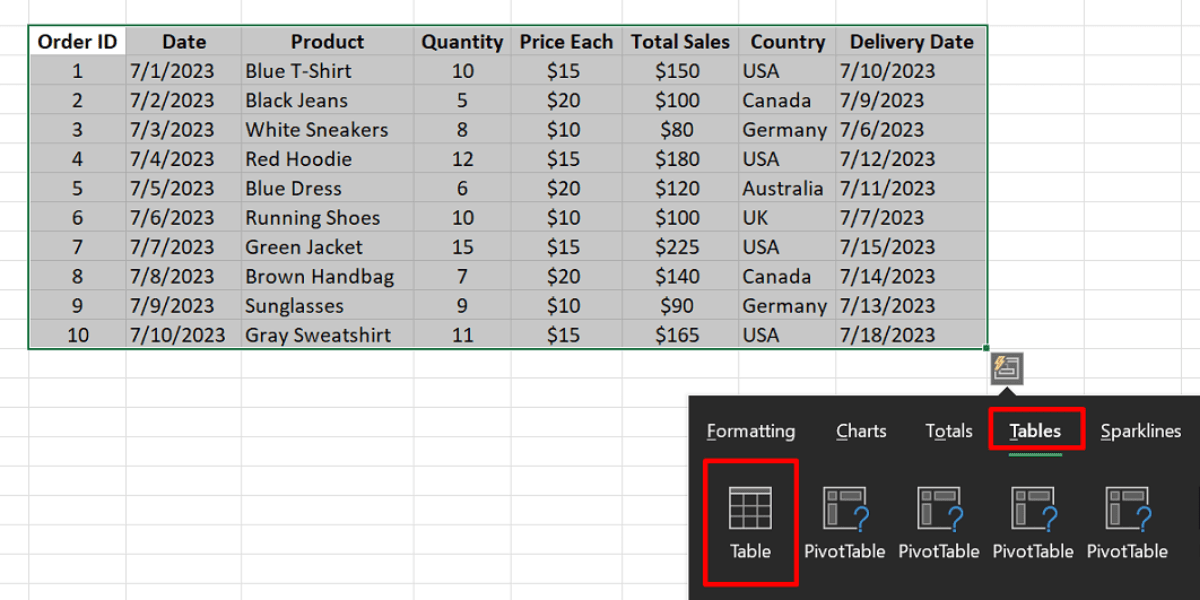Select the Order ID header cell
The height and width of the screenshot is (600, 1200).
[77, 41]
